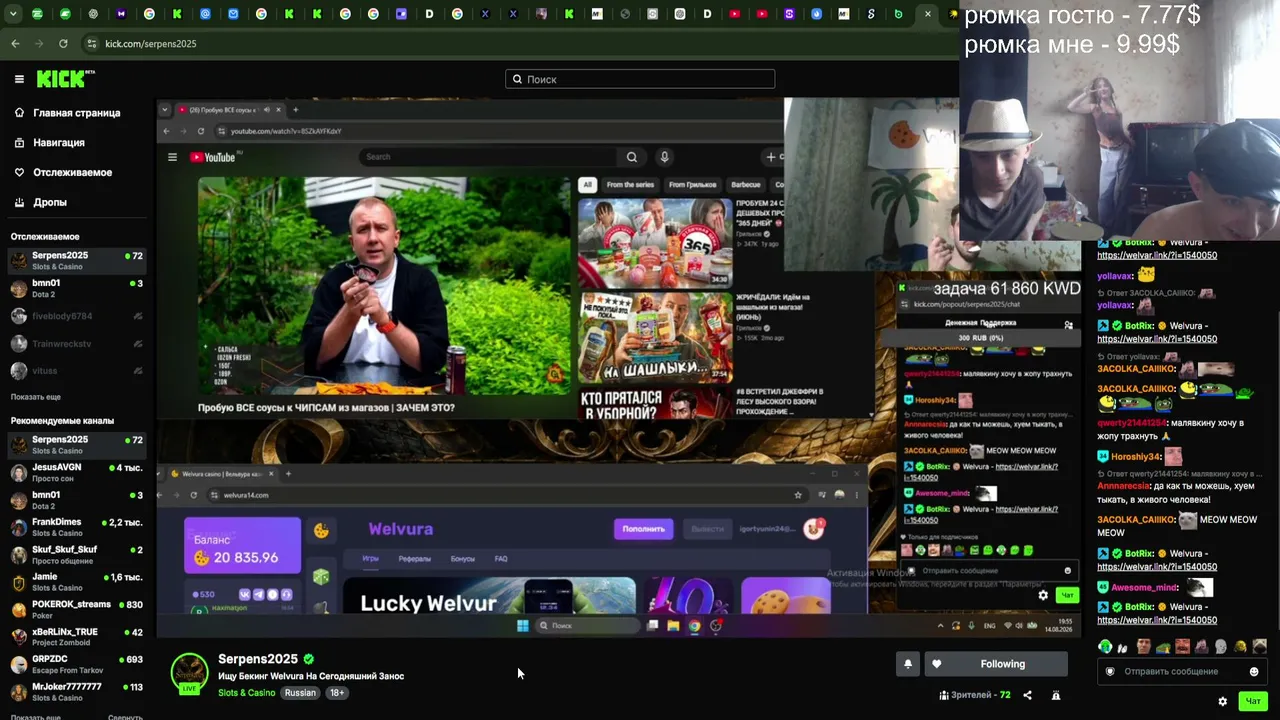Click the Пополнить button on Welvura

[643, 529]
